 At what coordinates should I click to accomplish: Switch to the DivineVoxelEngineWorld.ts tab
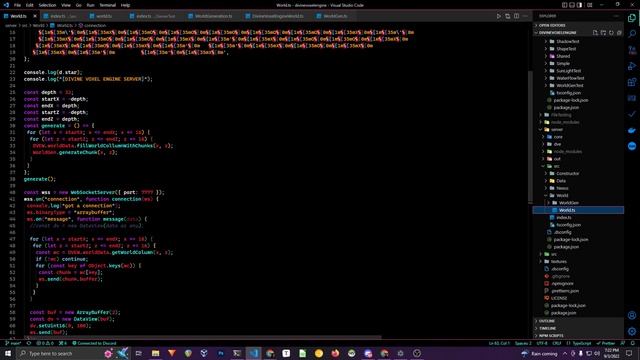pyautogui.click(x=278, y=16)
